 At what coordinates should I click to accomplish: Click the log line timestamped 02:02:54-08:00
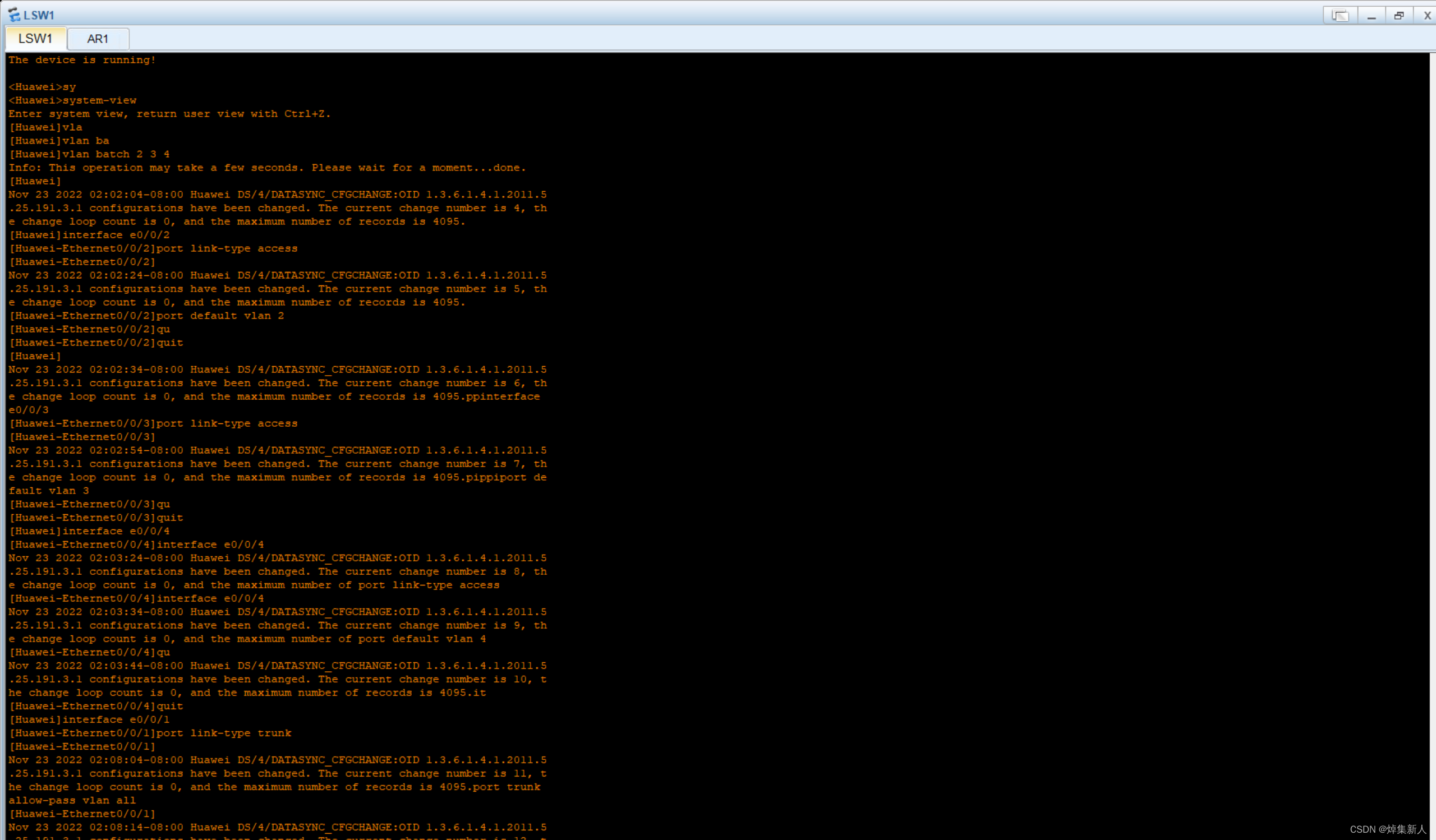(x=278, y=450)
